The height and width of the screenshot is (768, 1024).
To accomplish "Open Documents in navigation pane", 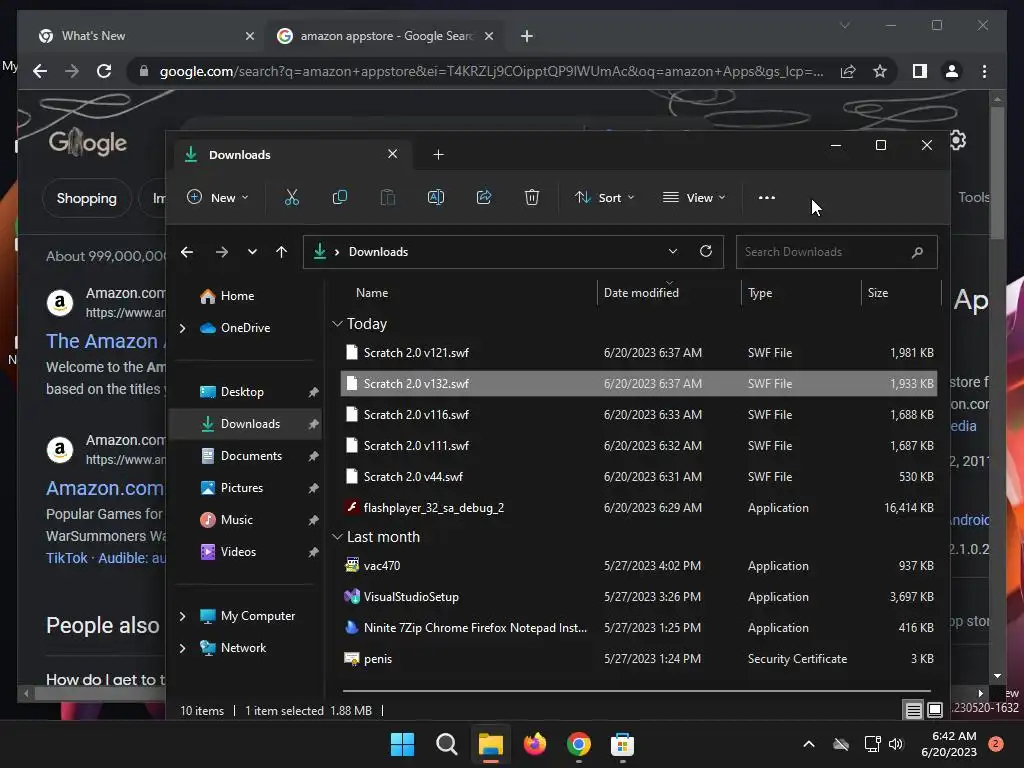I will click(x=248, y=456).
